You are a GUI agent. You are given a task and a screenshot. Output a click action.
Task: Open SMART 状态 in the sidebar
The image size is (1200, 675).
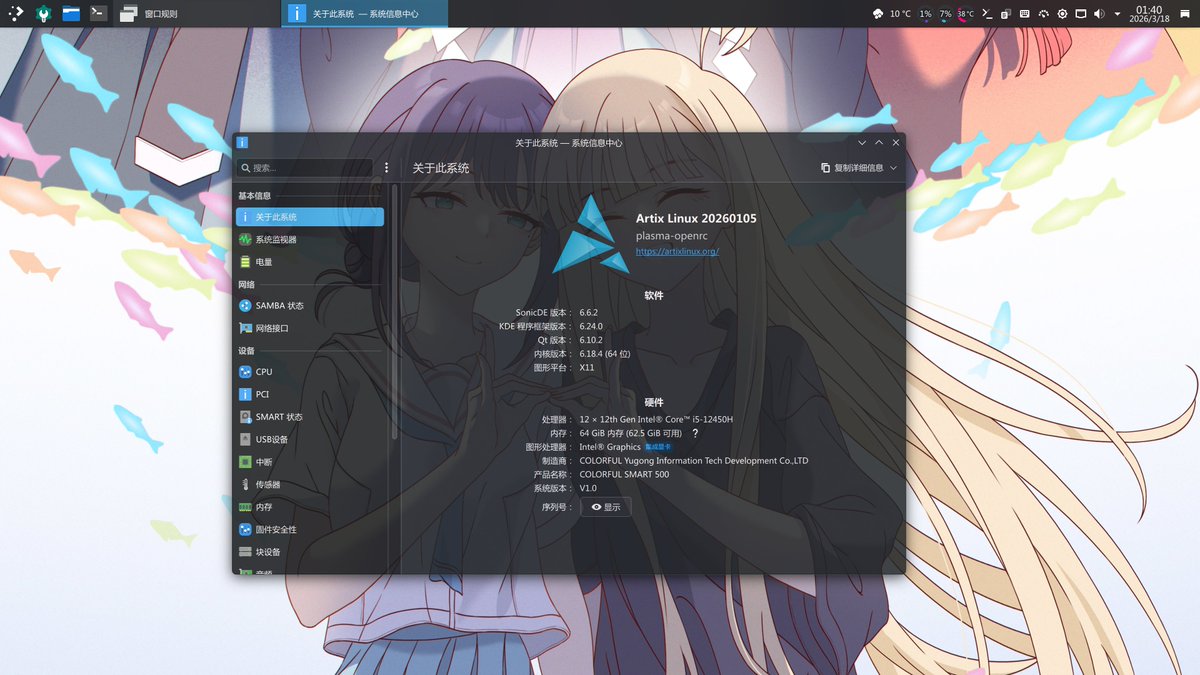point(310,417)
